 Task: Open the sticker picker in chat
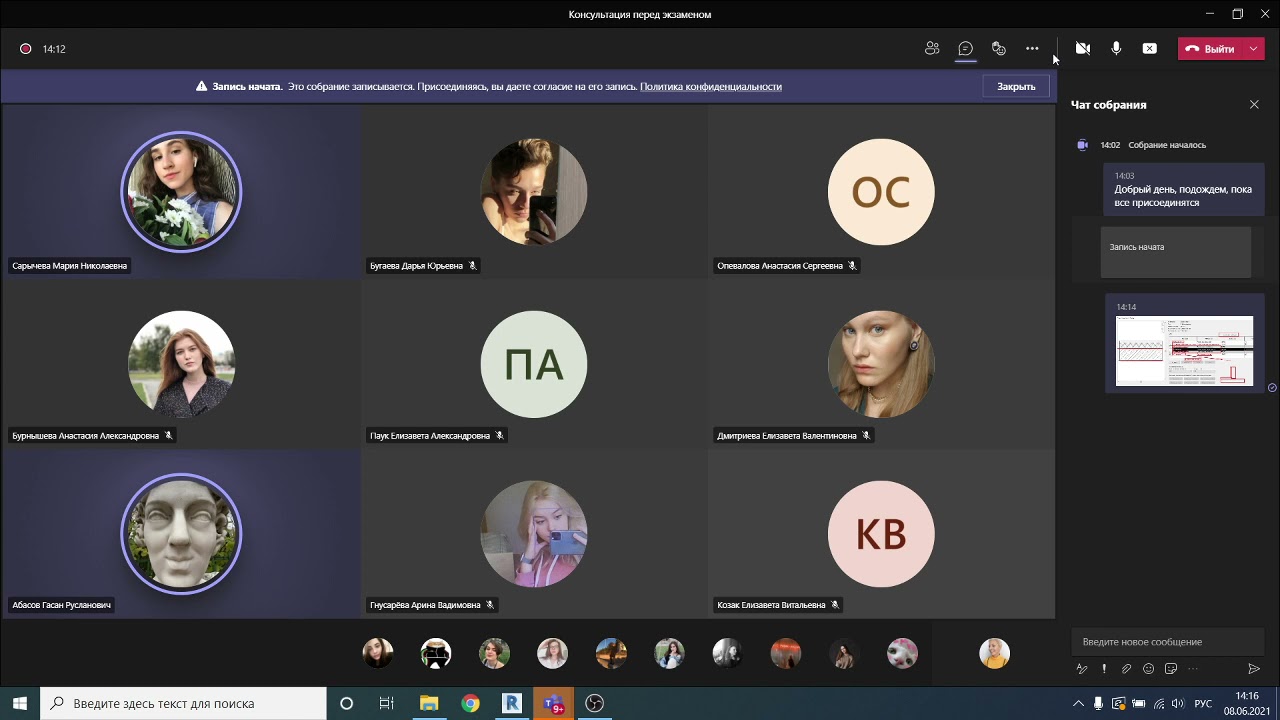(1171, 669)
